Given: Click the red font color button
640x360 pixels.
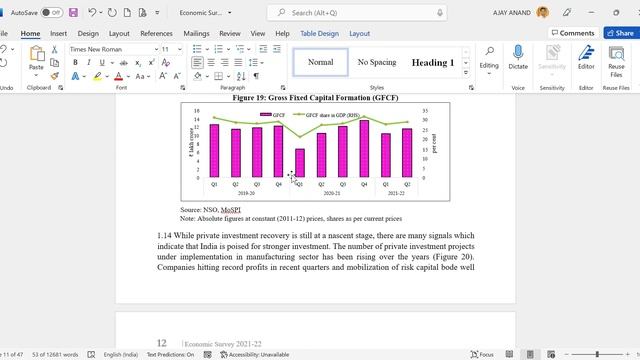Looking at the screenshot, I should coord(118,76).
